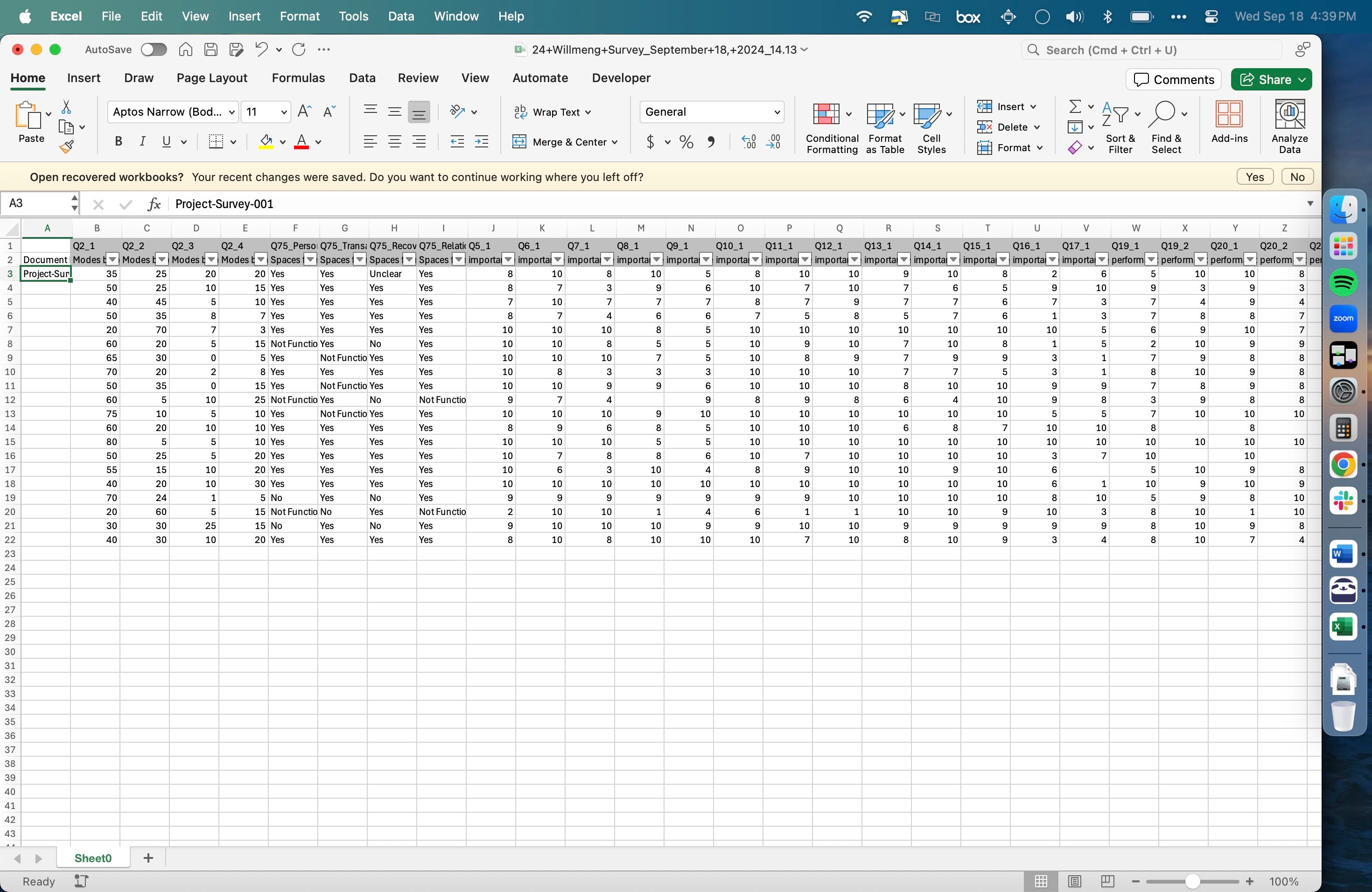The image size is (1372, 892).
Task: Click the Format Painter brush icon
Action: [x=66, y=147]
